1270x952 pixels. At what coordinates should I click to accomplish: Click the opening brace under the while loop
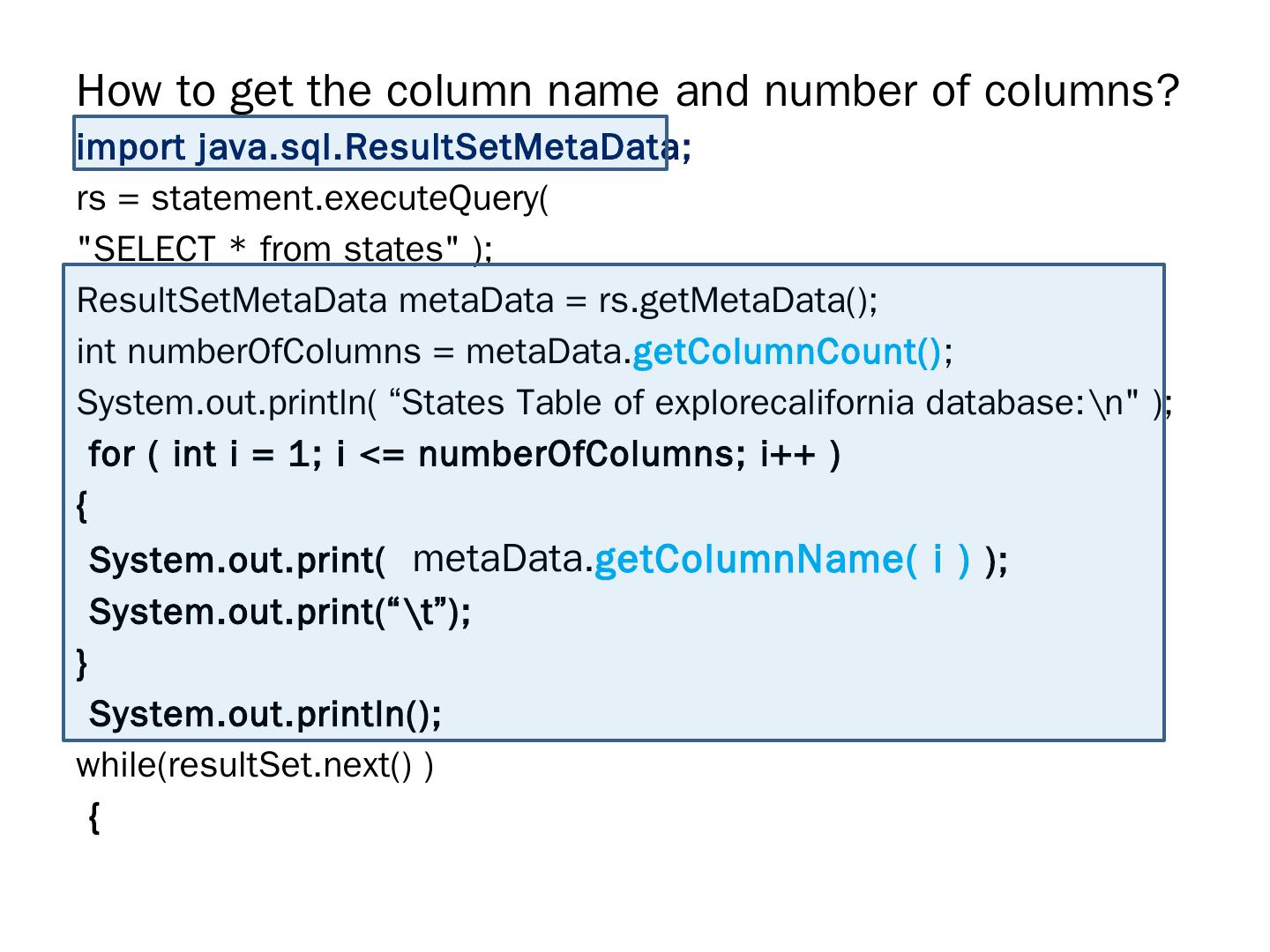[x=94, y=817]
